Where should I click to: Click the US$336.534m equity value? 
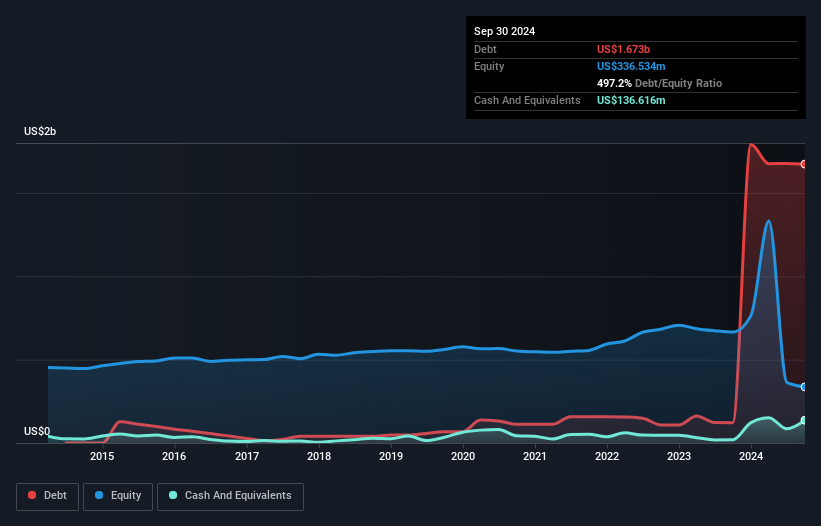point(631,66)
